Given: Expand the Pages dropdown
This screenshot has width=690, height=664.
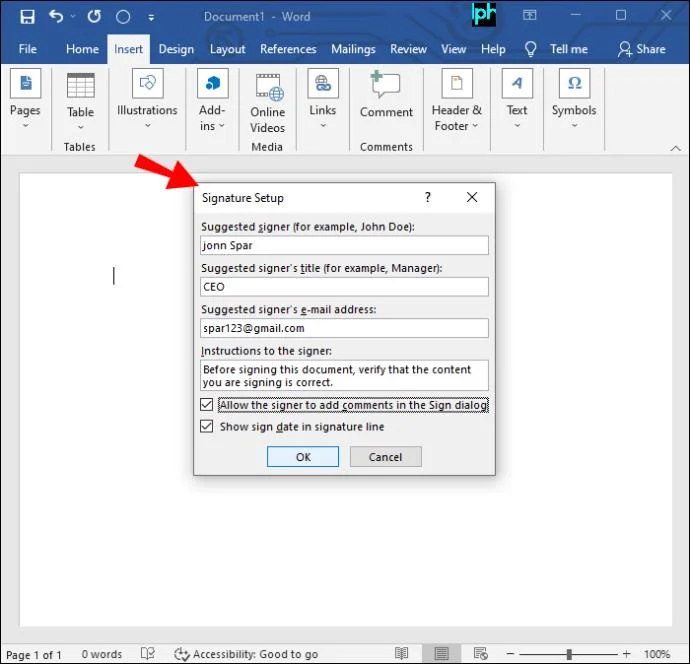Looking at the screenshot, I should pos(26,126).
